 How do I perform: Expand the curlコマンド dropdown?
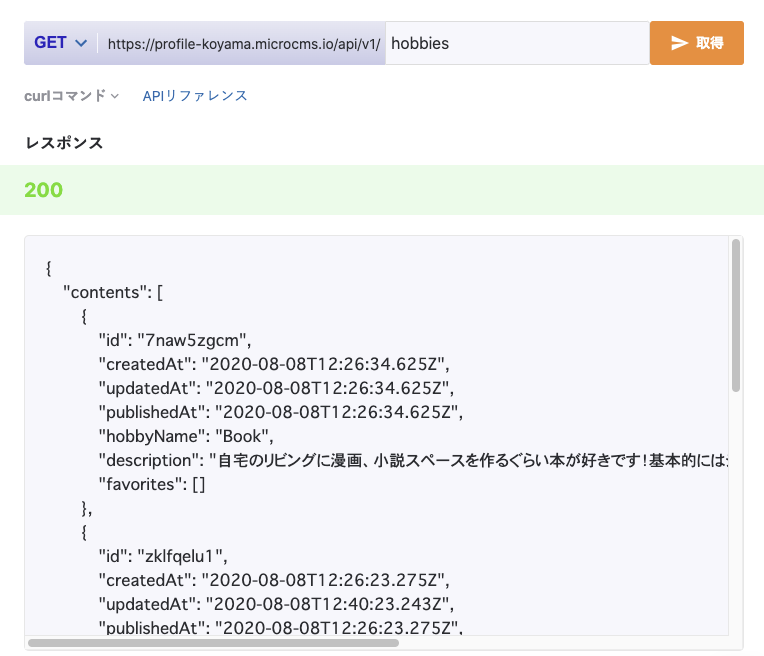tap(72, 96)
